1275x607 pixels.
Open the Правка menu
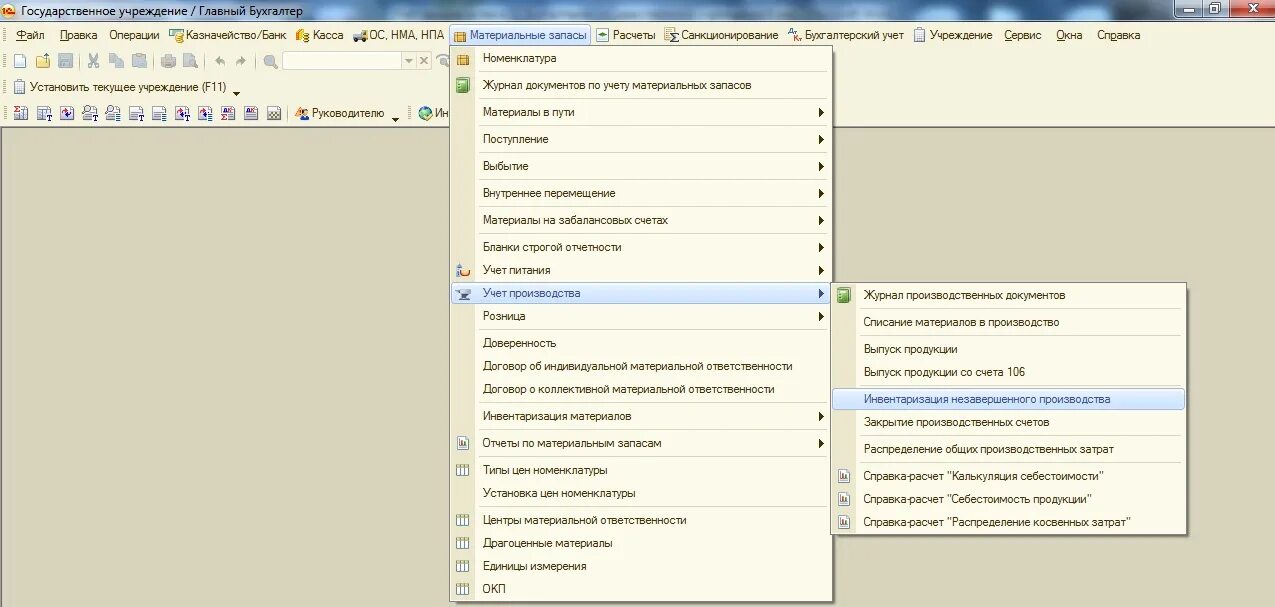78,35
